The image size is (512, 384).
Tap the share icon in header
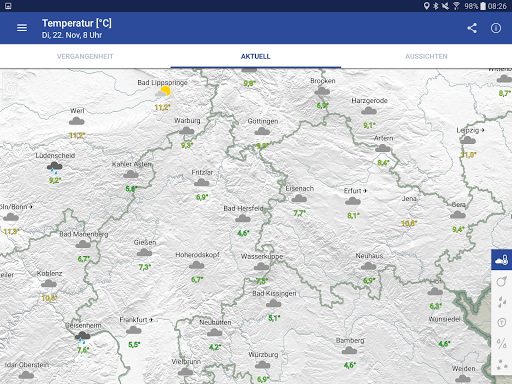click(472, 28)
